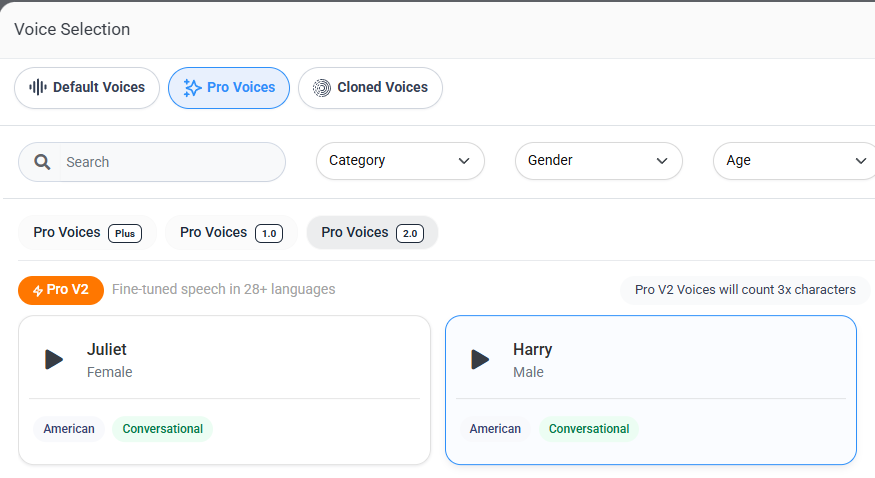Click the Default Voices waveform icon
This screenshot has width=875, height=478.
[x=38, y=87]
